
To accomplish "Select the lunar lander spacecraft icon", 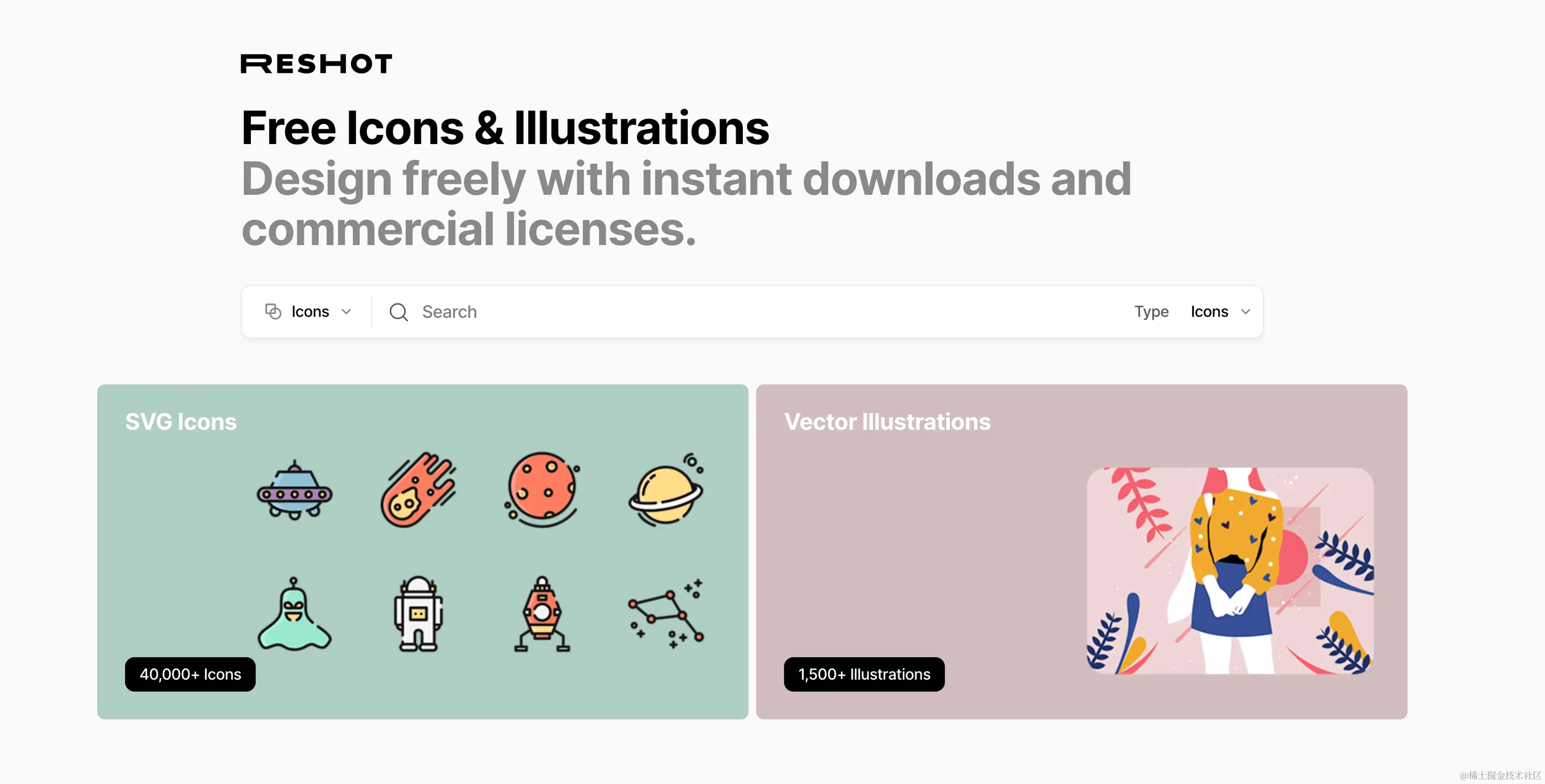I will pyautogui.click(x=542, y=614).
